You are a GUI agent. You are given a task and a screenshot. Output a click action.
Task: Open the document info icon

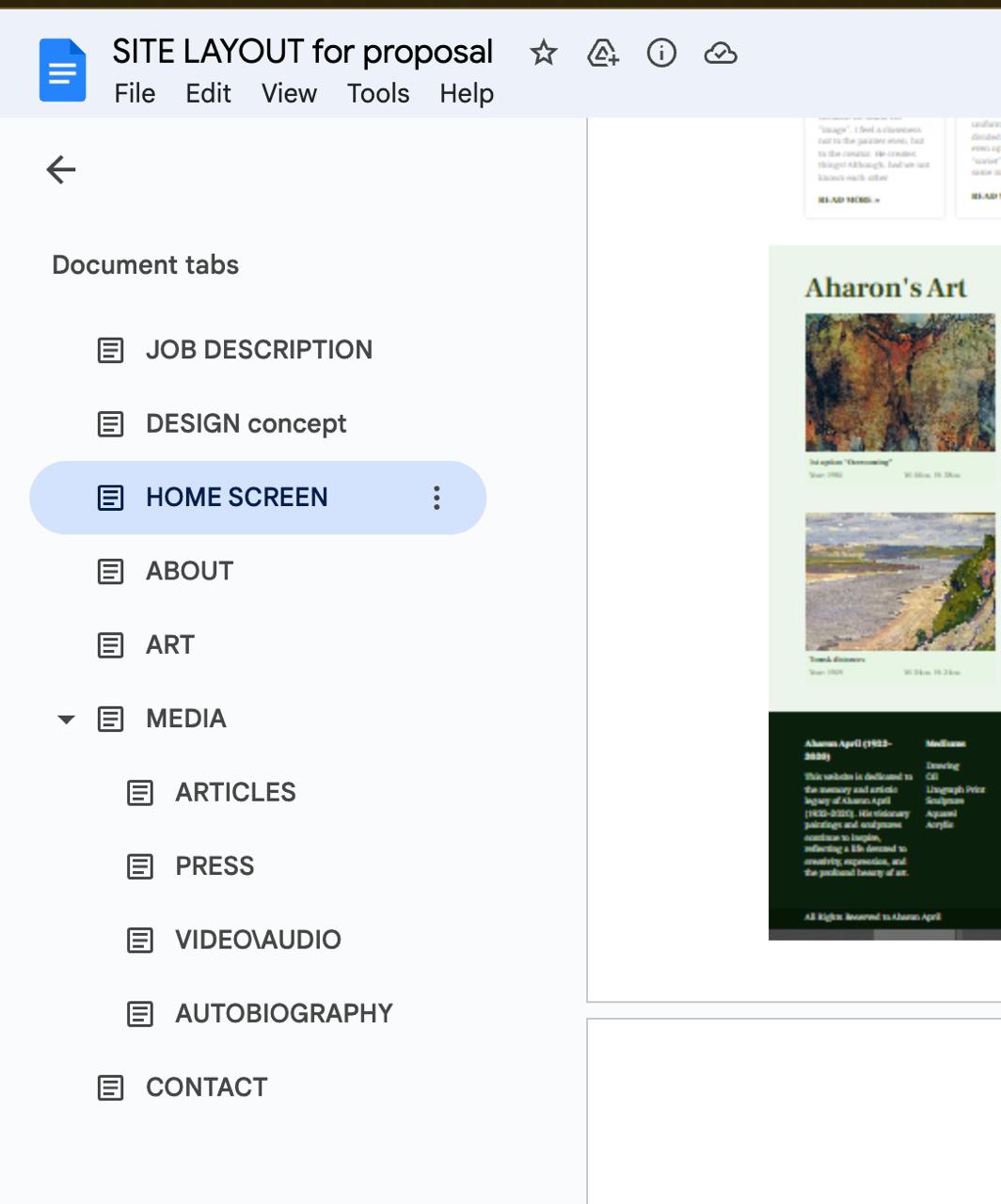661,53
